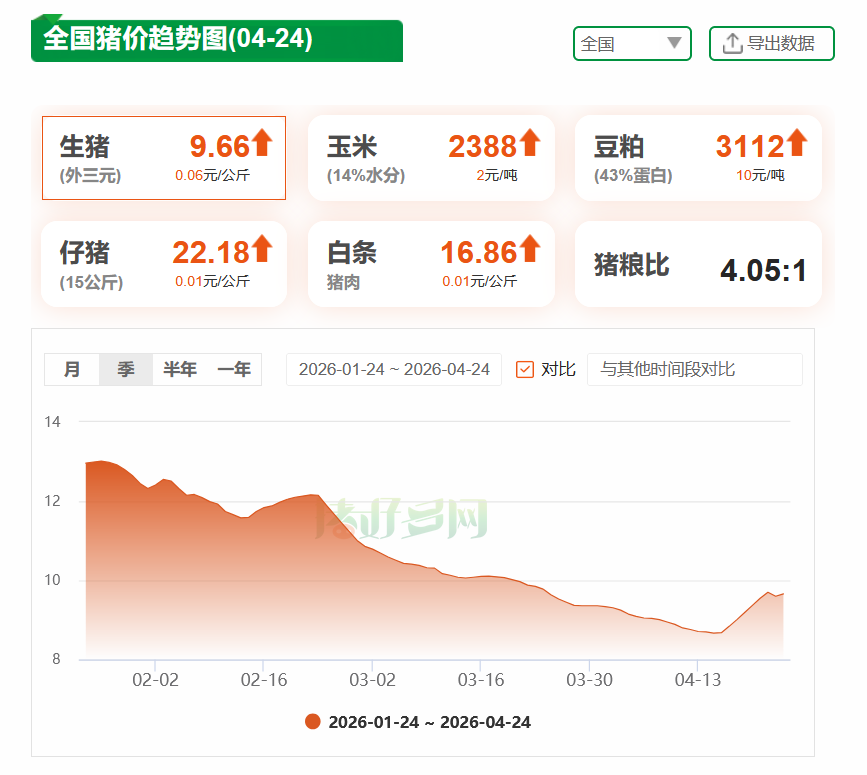The image size is (867, 775).
Task: Toggle the 对比 comparison checkbox
Action: point(525,369)
